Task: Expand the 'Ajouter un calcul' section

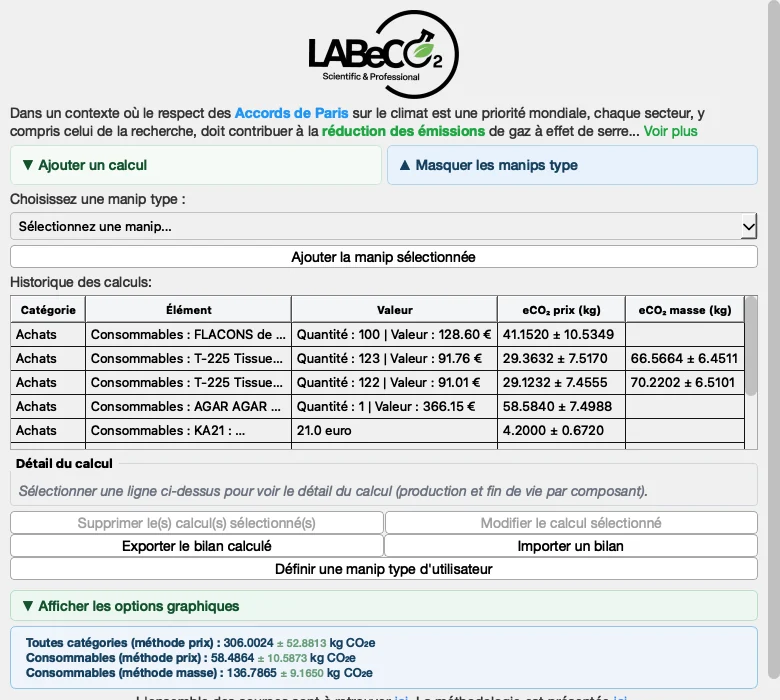Action: point(195,165)
